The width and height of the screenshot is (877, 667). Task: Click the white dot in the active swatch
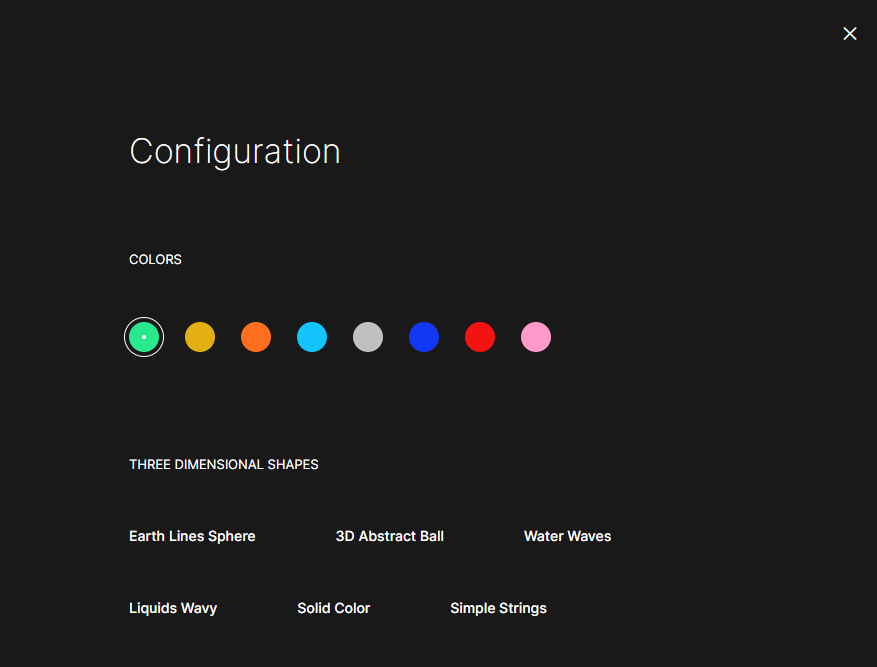point(144,337)
